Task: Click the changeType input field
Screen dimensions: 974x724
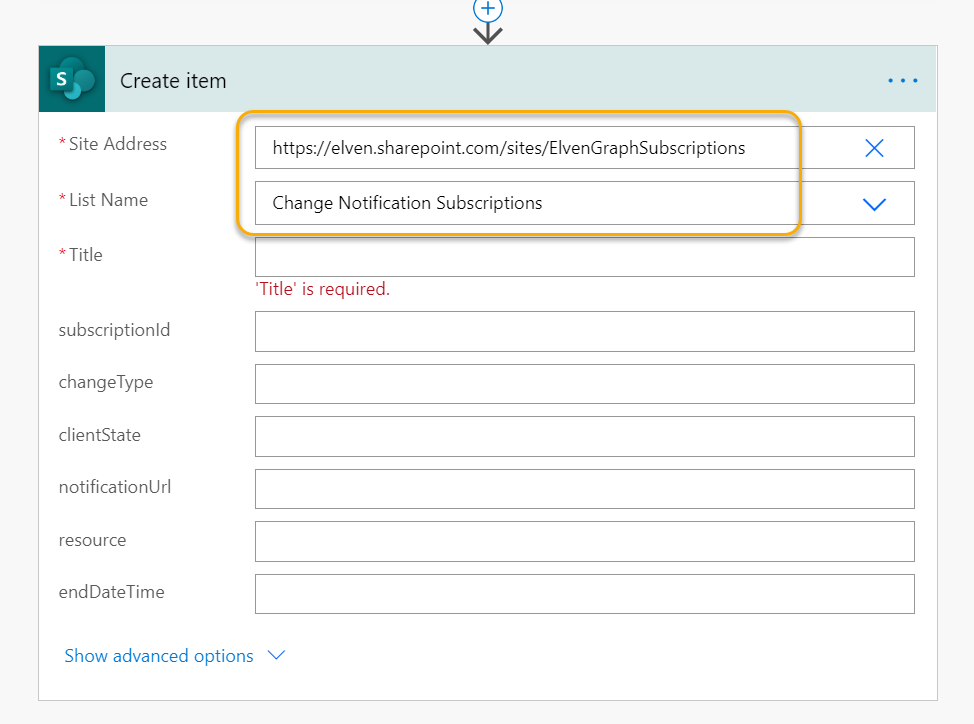Action: pos(585,384)
